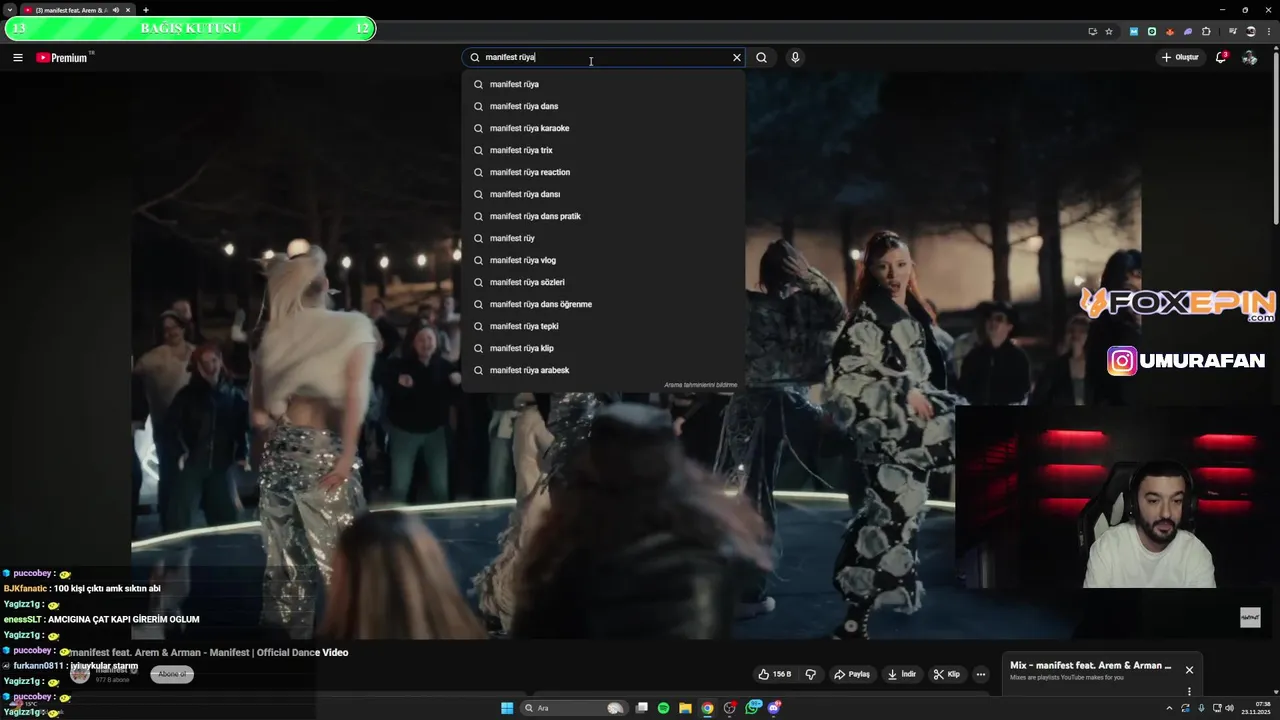Image resolution: width=1280 pixels, height=720 pixels.
Task: Select suggestion 'manifest rüya dans pratik'
Action: 603,216
